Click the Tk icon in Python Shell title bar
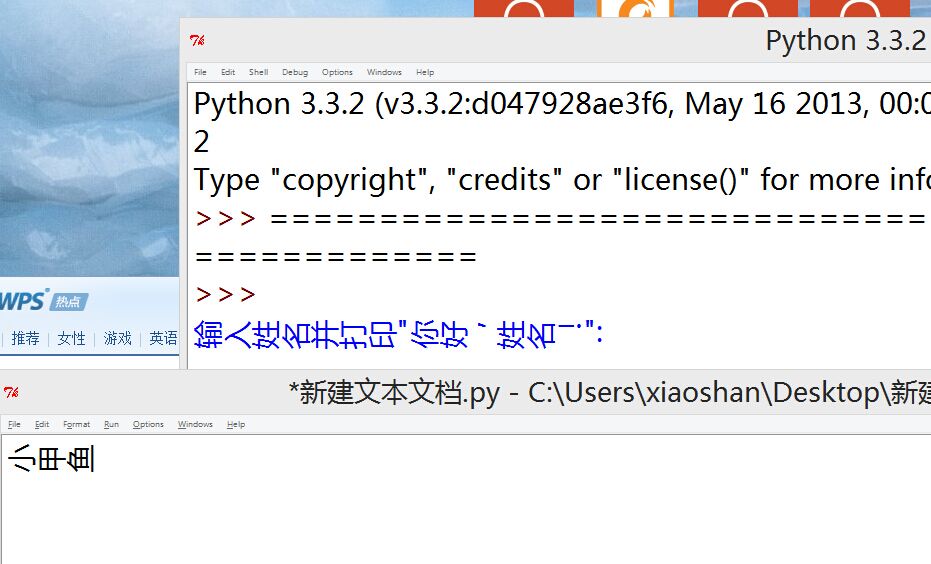Image resolution: width=931 pixels, height=564 pixels. point(197,41)
